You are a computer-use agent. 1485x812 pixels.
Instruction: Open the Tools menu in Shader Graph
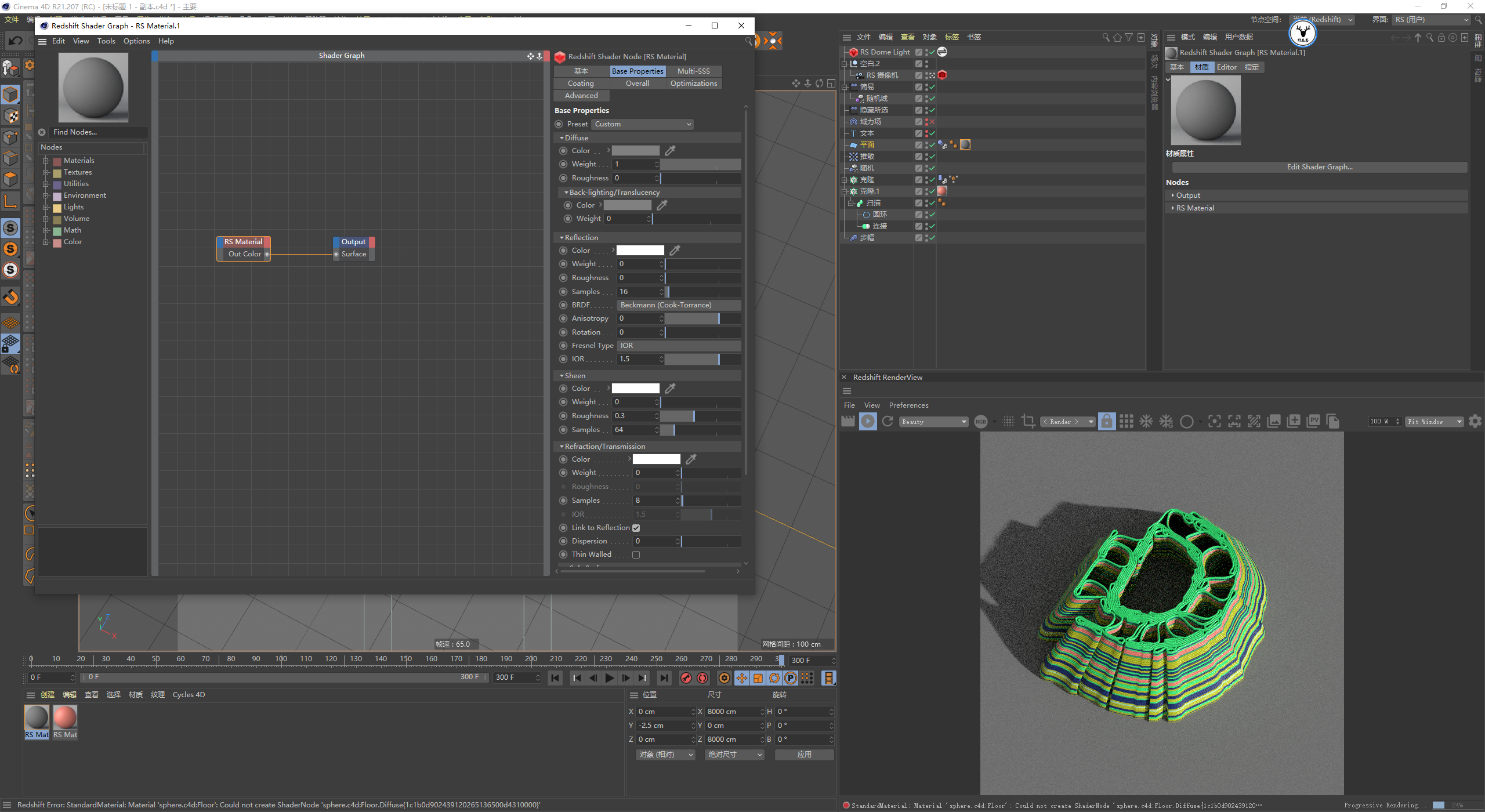coord(106,41)
